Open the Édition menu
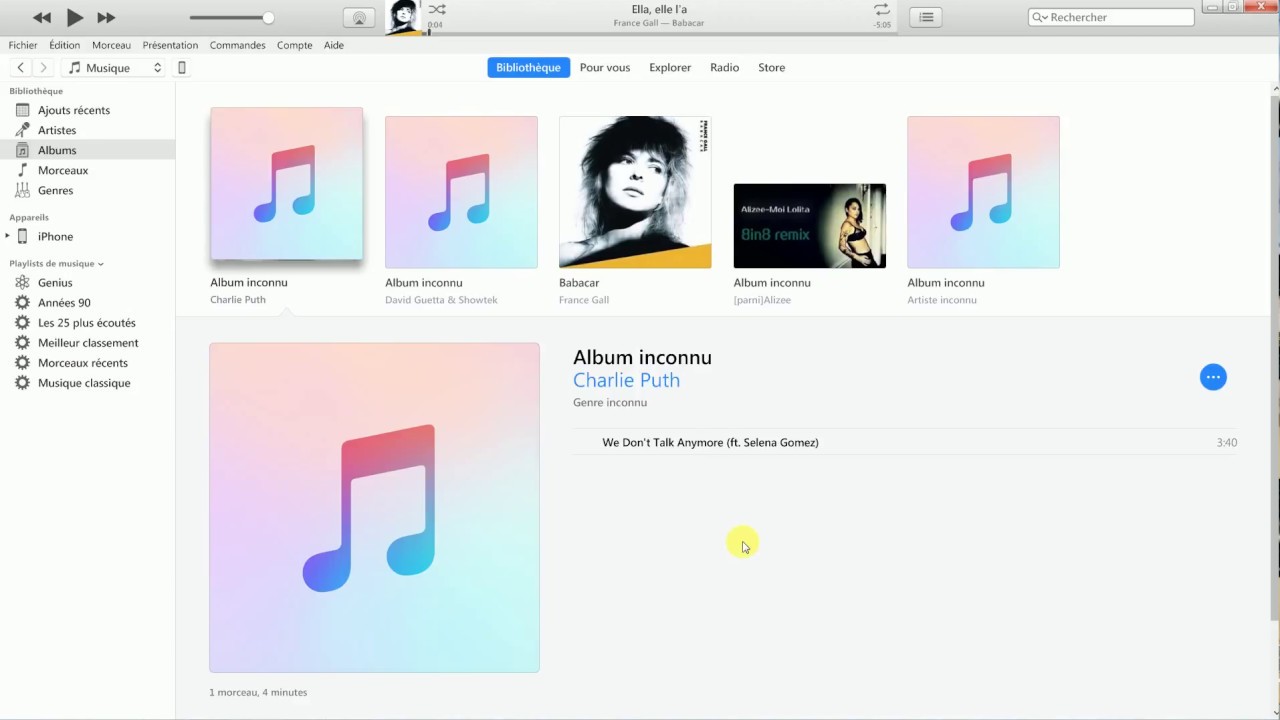Viewport: 1280px width, 720px height. [64, 45]
